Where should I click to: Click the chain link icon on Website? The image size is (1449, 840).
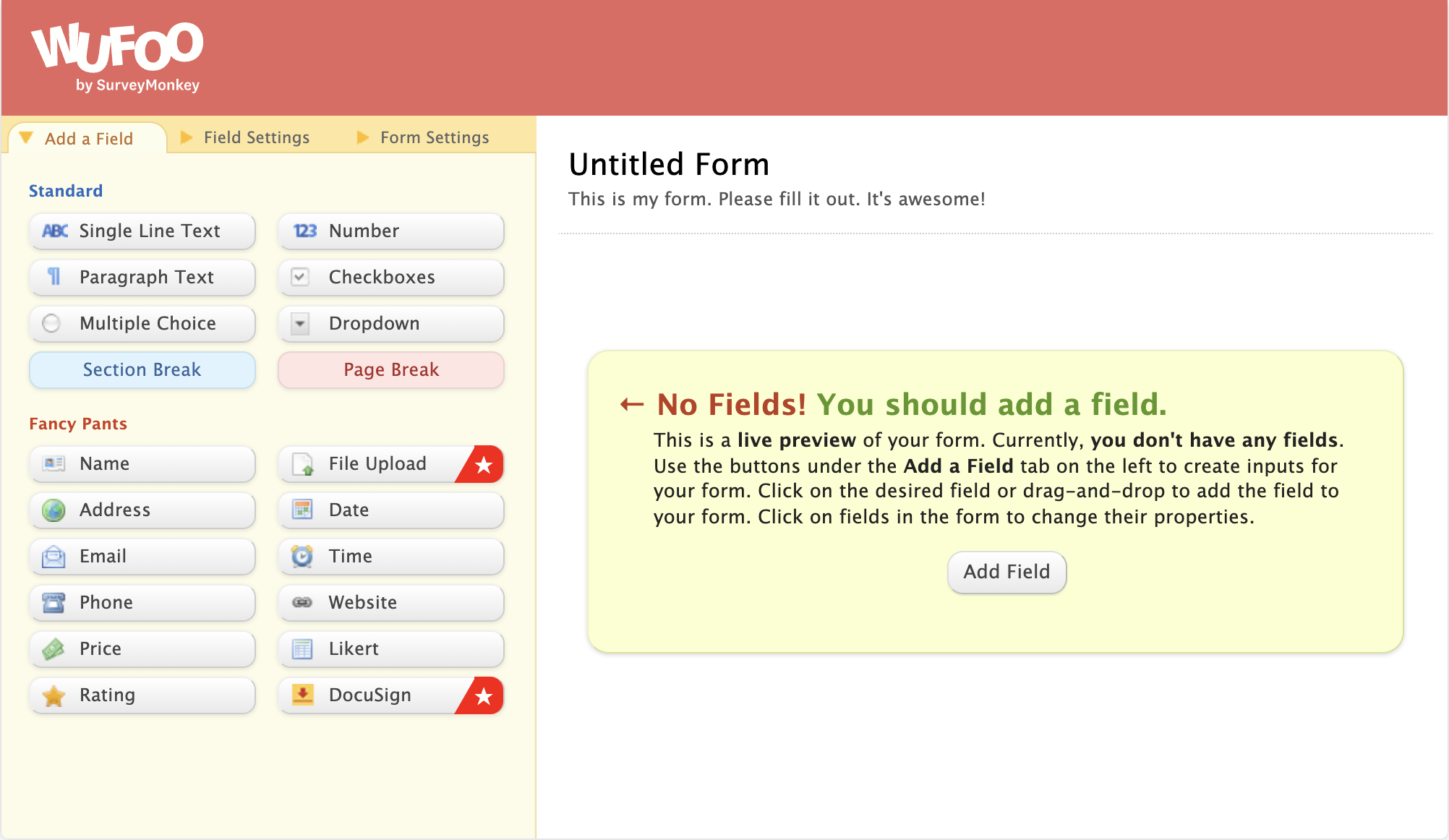coord(302,602)
